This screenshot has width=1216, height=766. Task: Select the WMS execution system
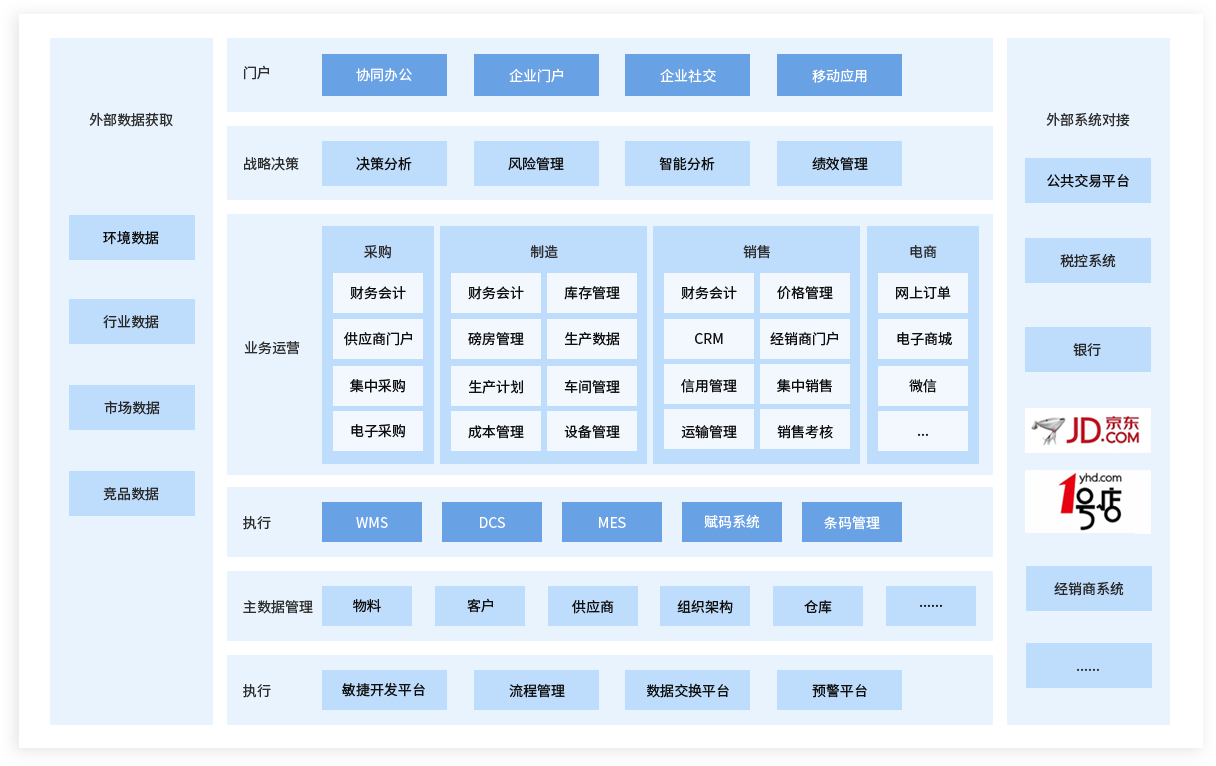tap(371, 521)
